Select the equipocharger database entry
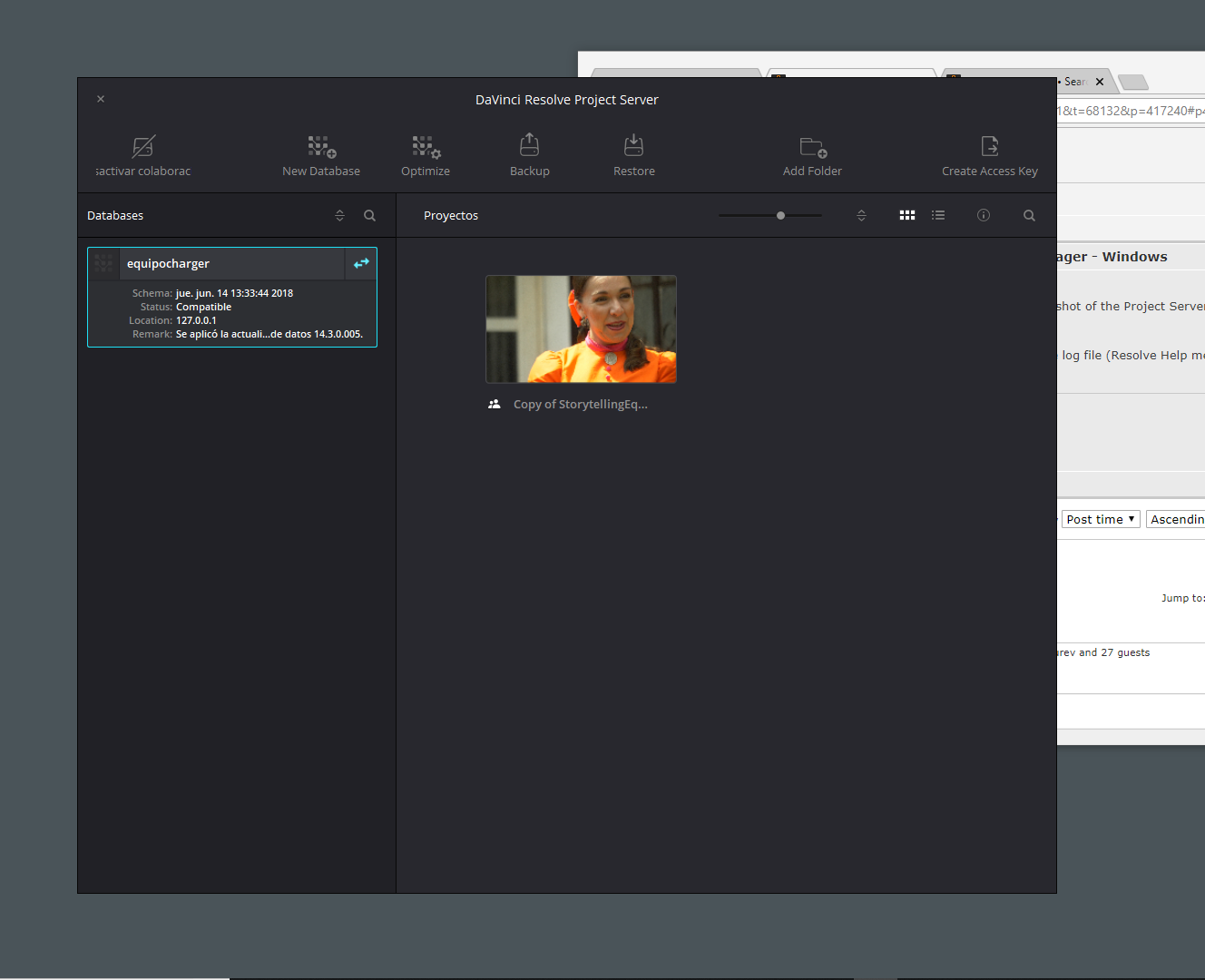The width and height of the screenshot is (1205, 980). (x=232, y=298)
